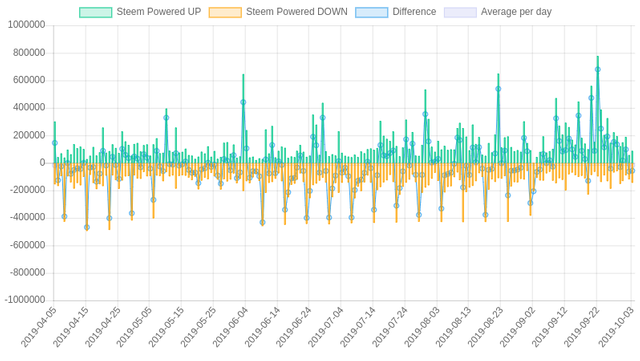Click the 2019-08-13 date label
This screenshot has height=361, width=640.
[x=453, y=327]
